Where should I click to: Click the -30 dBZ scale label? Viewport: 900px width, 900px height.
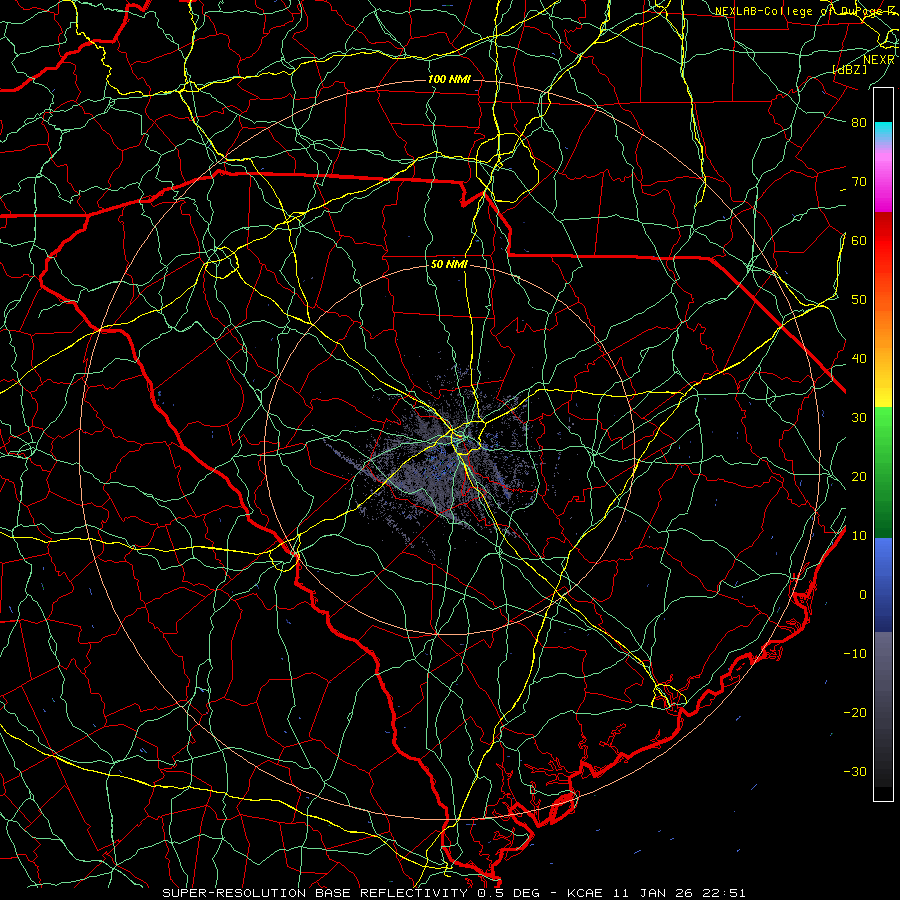(855, 772)
